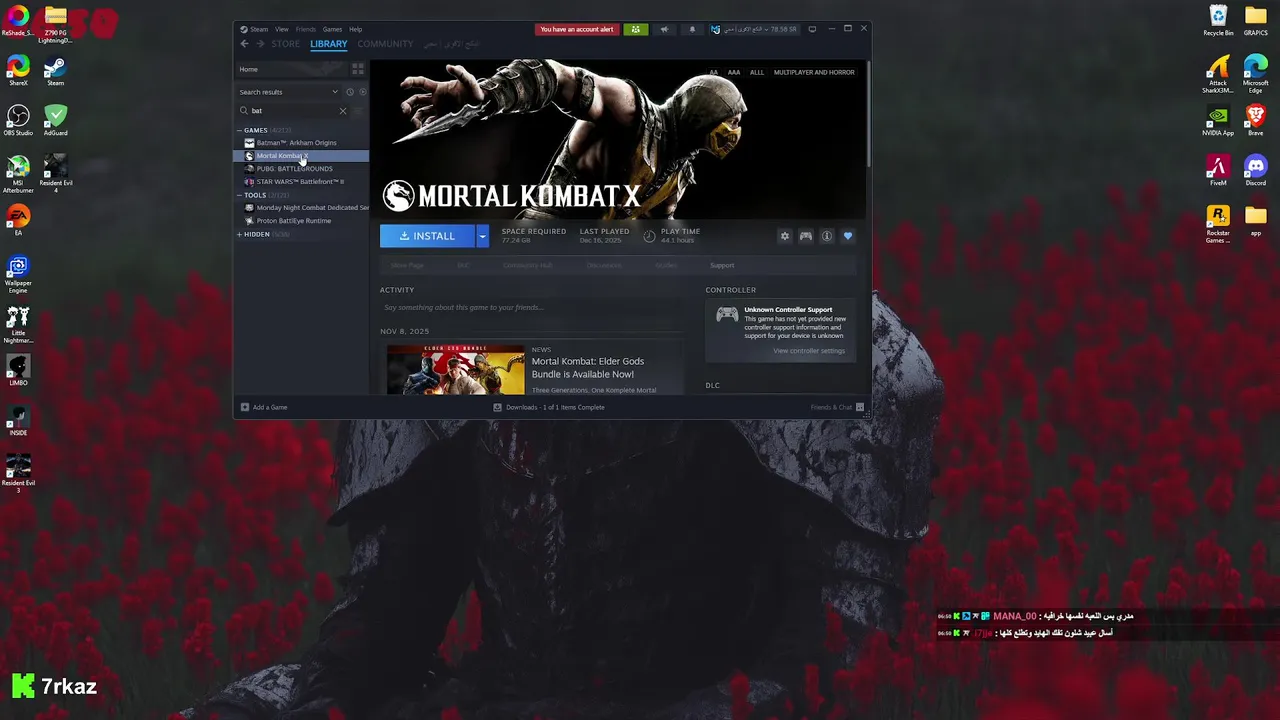Open Brave browser desktop icon

pos(1256,120)
